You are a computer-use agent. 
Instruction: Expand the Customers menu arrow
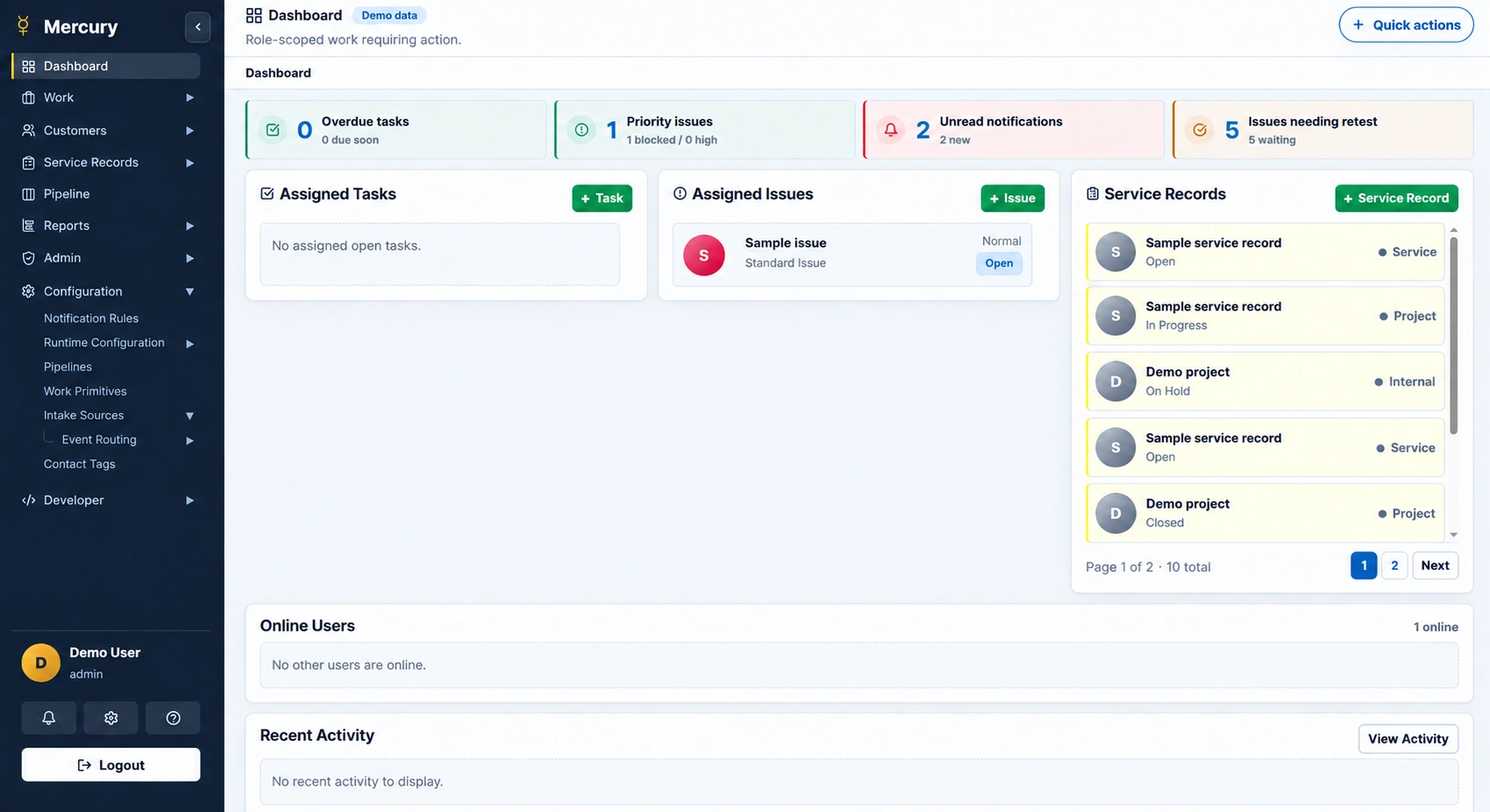(189, 131)
